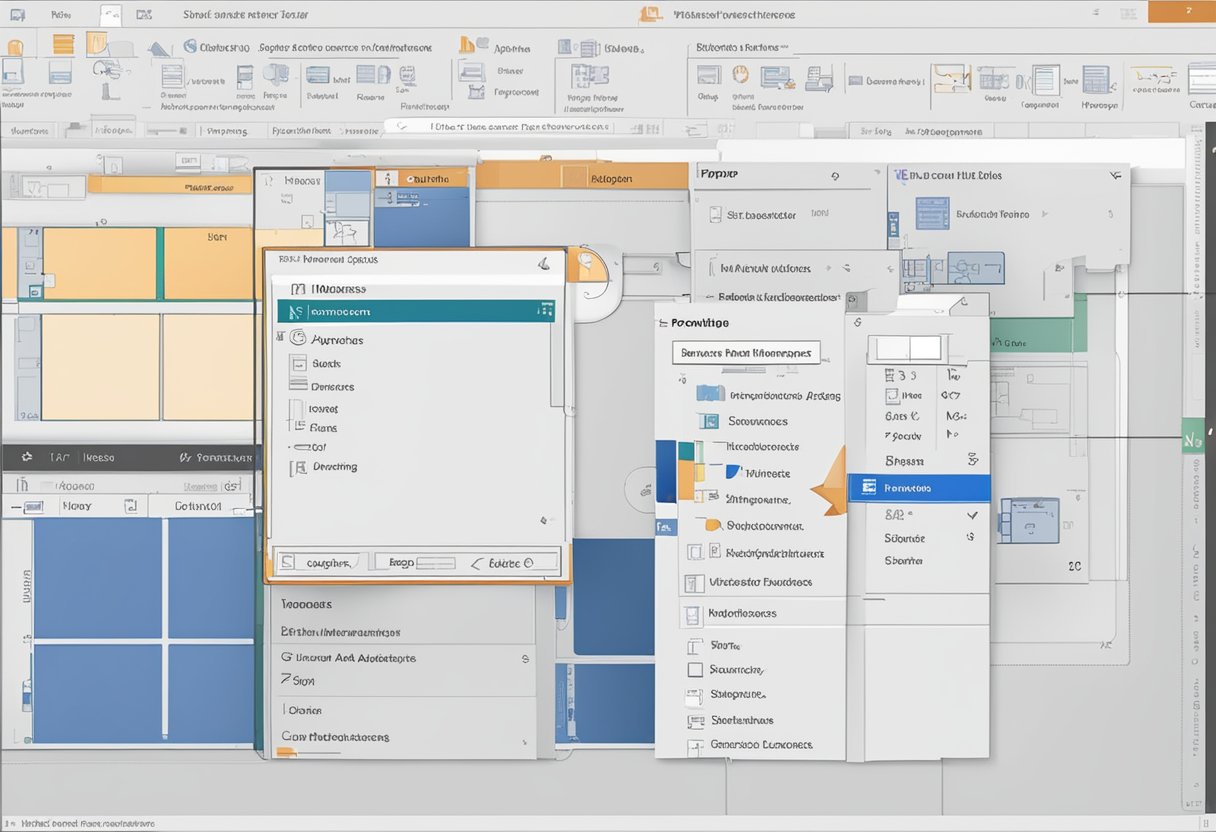This screenshot has width=1216, height=832.
Task: Select the teal highlighted Components item
Action: tap(418, 311)
